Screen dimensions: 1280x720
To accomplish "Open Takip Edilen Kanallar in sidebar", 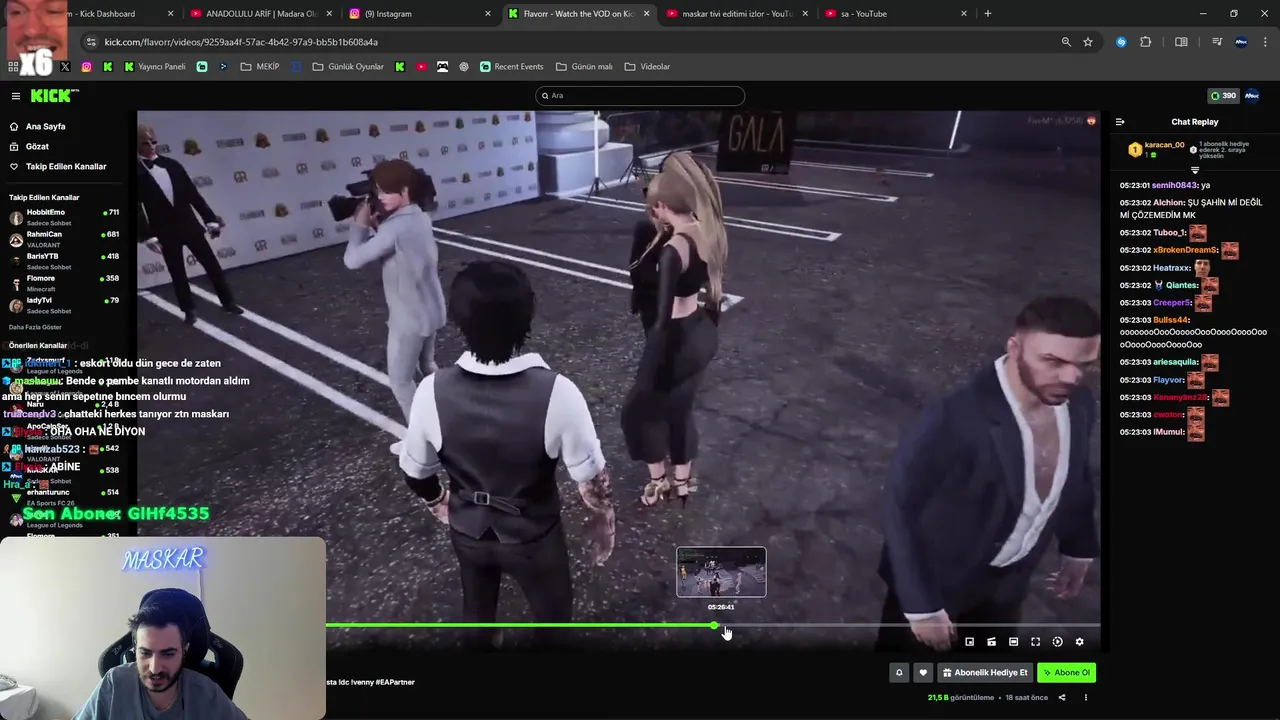I will (x=58, y=167).
